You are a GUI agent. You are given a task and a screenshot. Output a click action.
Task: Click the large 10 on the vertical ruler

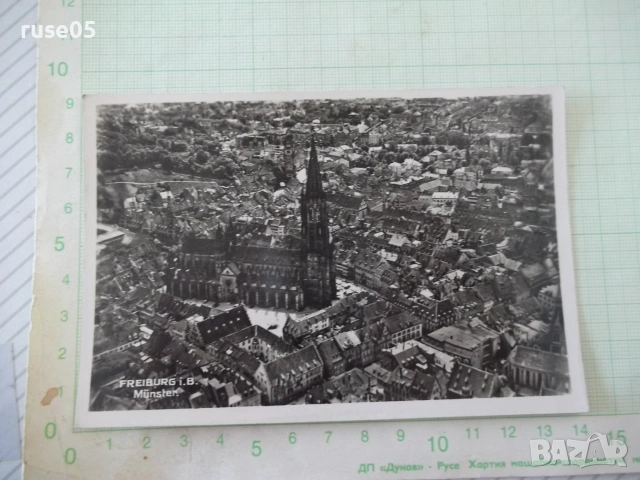58,69
